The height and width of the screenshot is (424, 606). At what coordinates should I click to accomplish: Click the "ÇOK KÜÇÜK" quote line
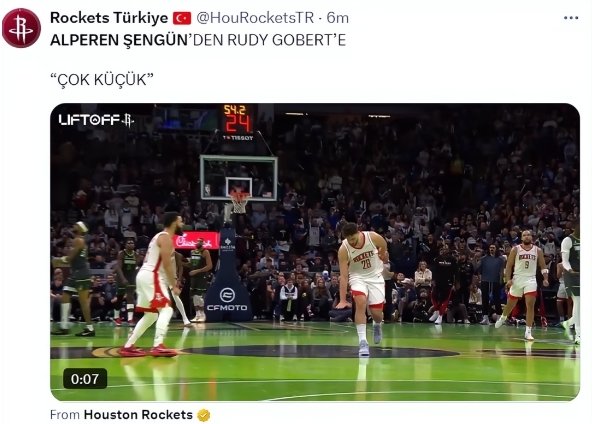click(x=102, y=80)
